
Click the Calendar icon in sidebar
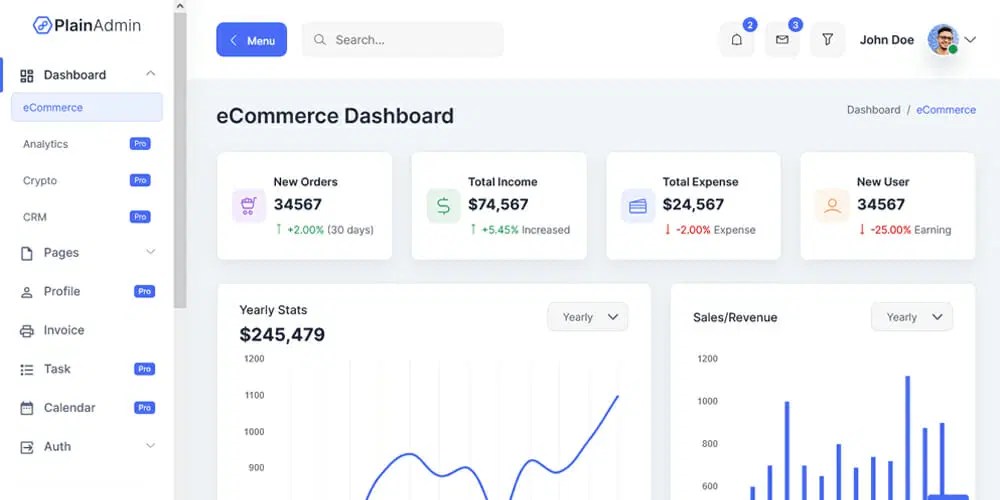click(x=27, y=408)
